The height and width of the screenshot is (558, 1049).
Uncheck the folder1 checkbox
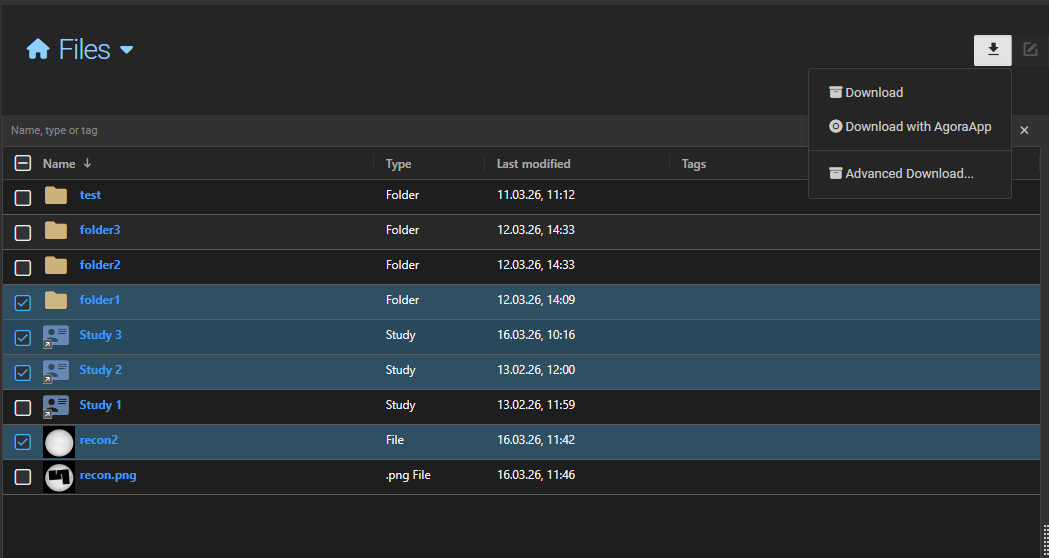click(23, 302)
